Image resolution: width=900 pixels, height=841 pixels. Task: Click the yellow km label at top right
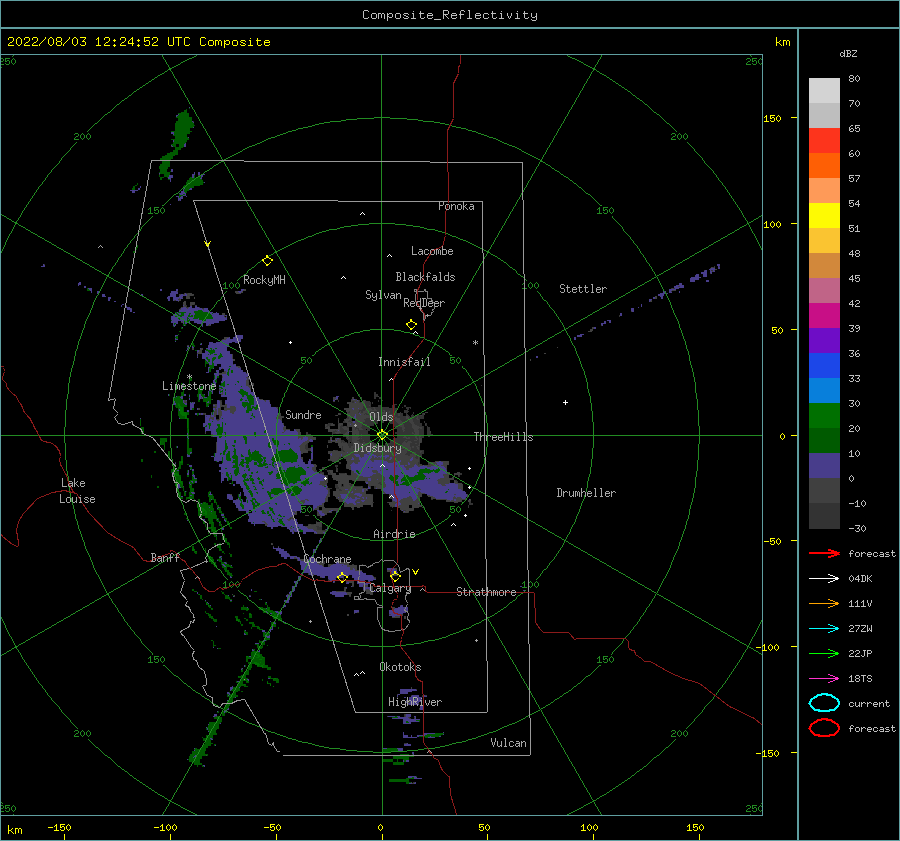coord(783,42)
